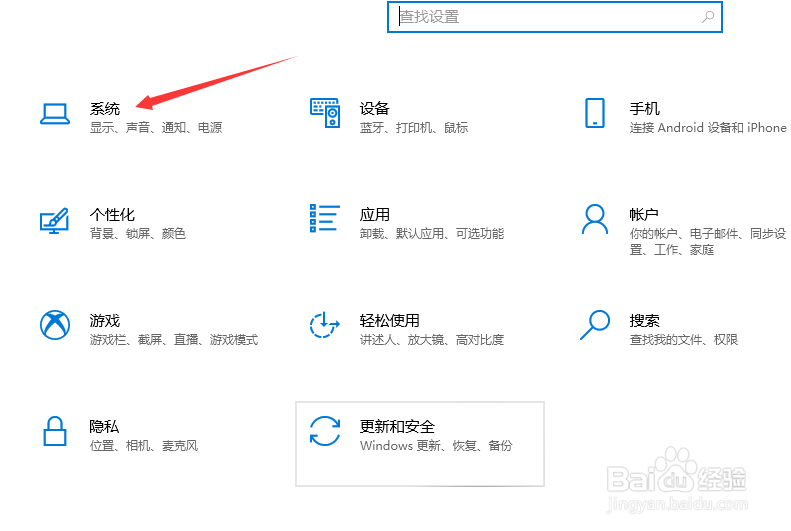The image size is (791, 531).
Task: Open the 游戏 Xbox icon
Action: tap(55, 325)
